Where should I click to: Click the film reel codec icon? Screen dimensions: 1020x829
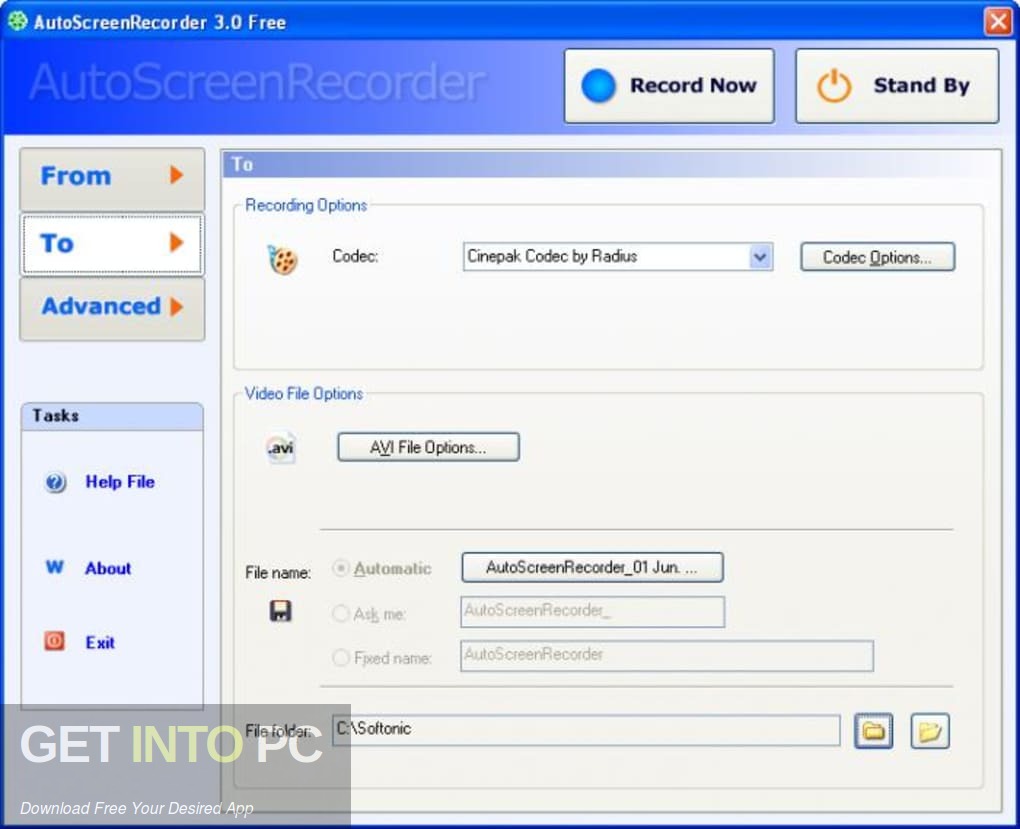[x=283, y=260]
